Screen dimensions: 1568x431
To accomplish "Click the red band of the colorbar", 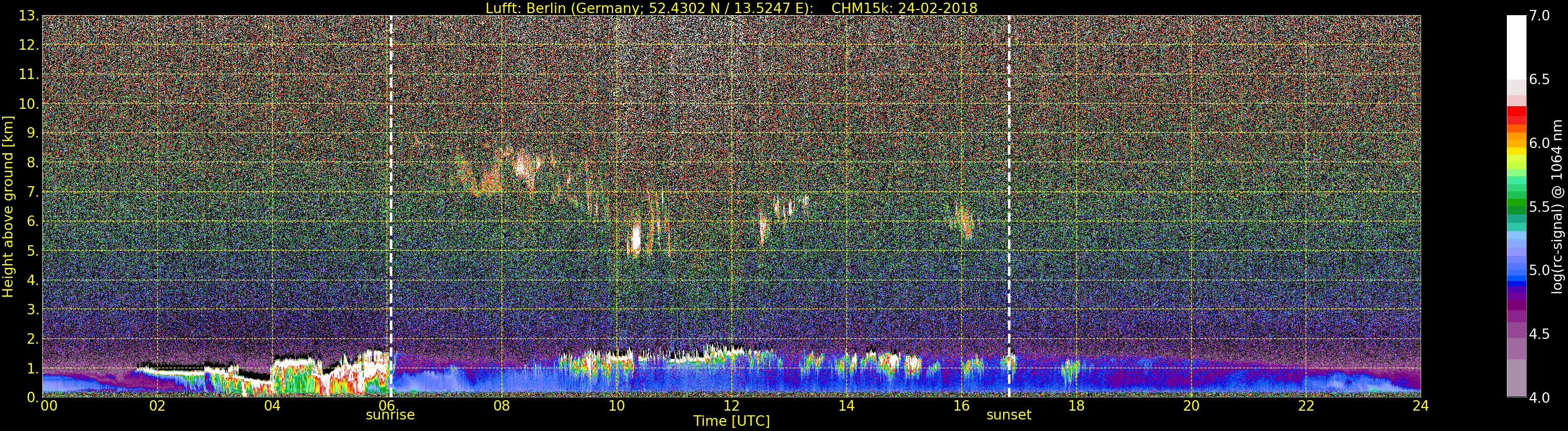I will tap(1516, 116).
